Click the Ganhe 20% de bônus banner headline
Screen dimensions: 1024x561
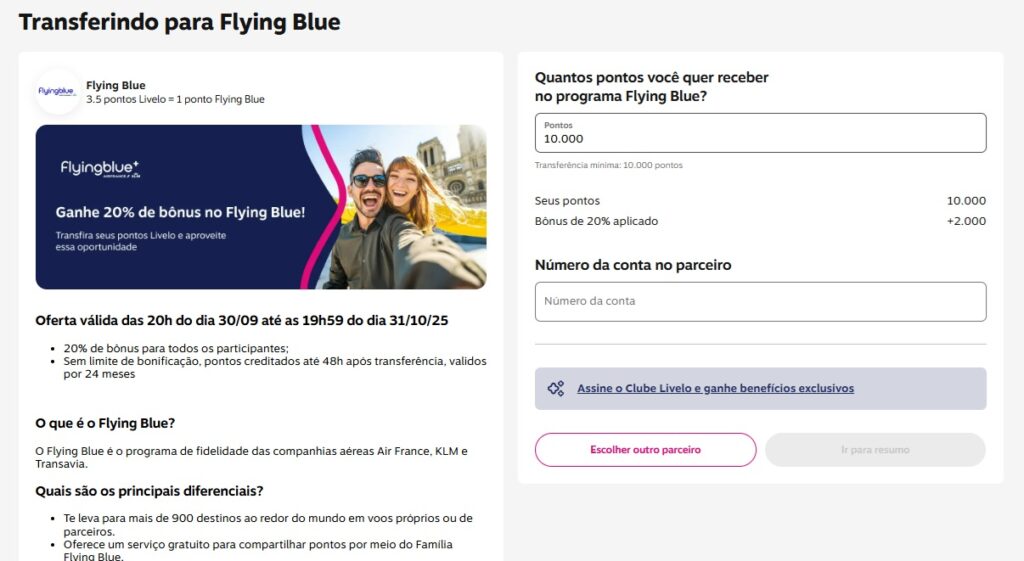[180, 212]
